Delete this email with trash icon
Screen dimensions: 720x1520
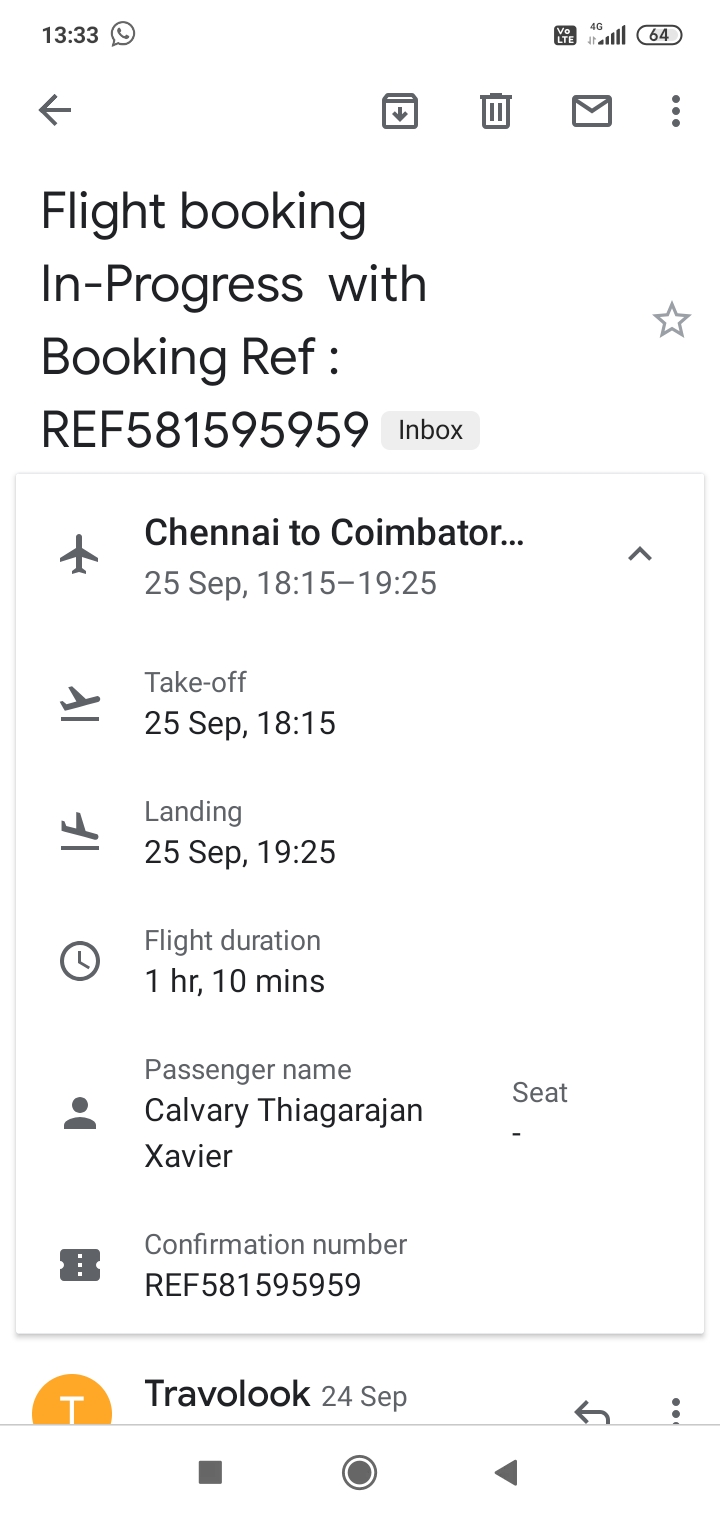coord(495,110)
